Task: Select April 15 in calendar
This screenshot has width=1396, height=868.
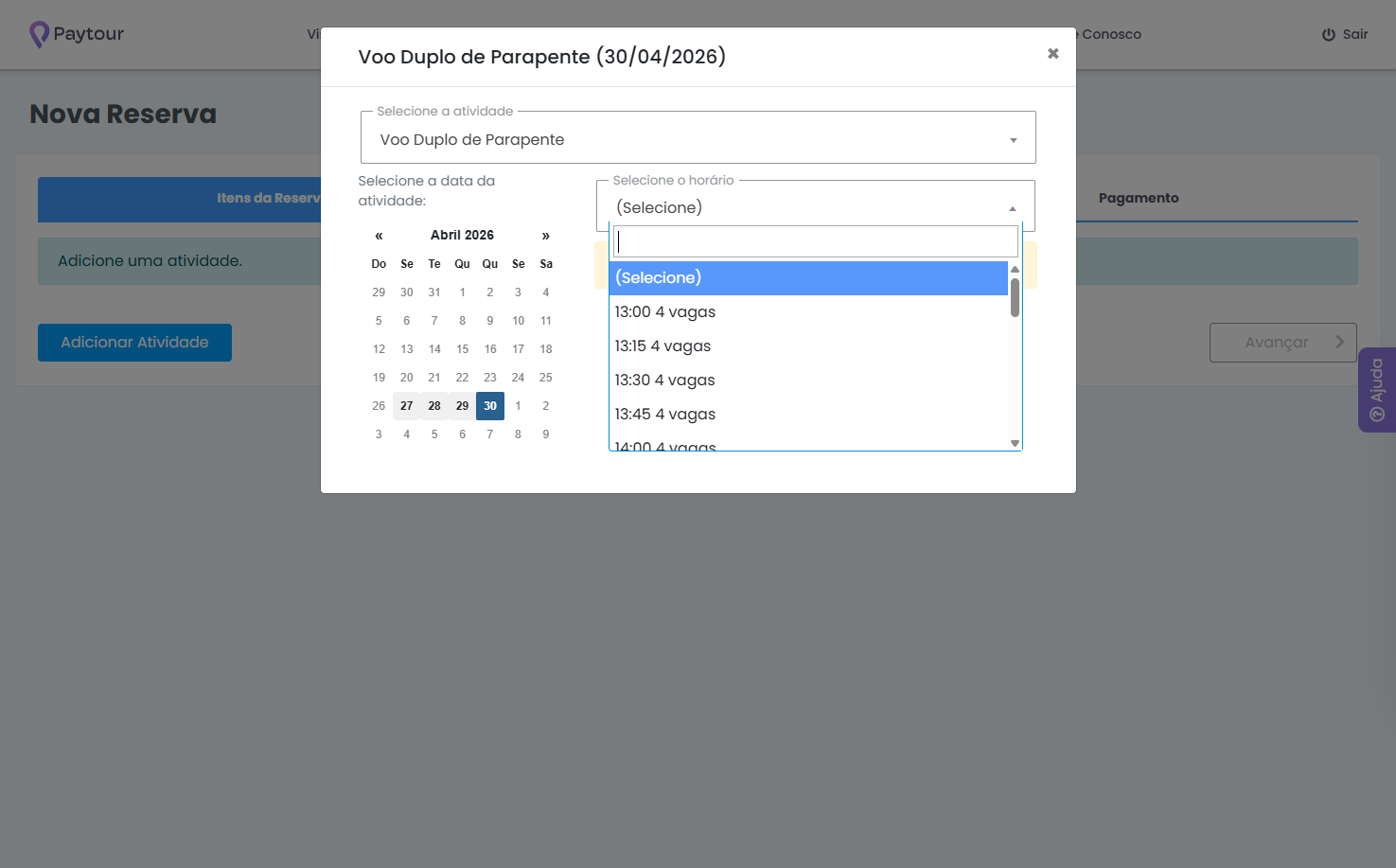Action: [x=462, y=349]
